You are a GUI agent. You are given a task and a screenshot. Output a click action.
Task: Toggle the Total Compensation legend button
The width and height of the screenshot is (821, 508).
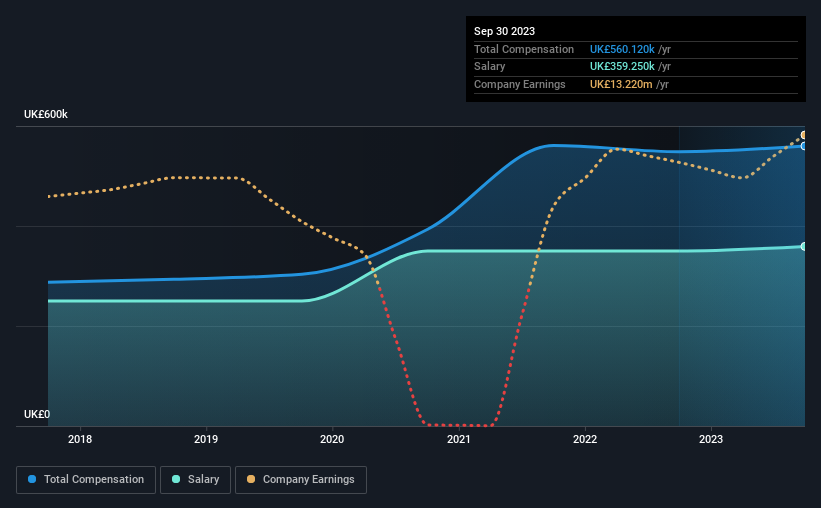coord(86,480)
